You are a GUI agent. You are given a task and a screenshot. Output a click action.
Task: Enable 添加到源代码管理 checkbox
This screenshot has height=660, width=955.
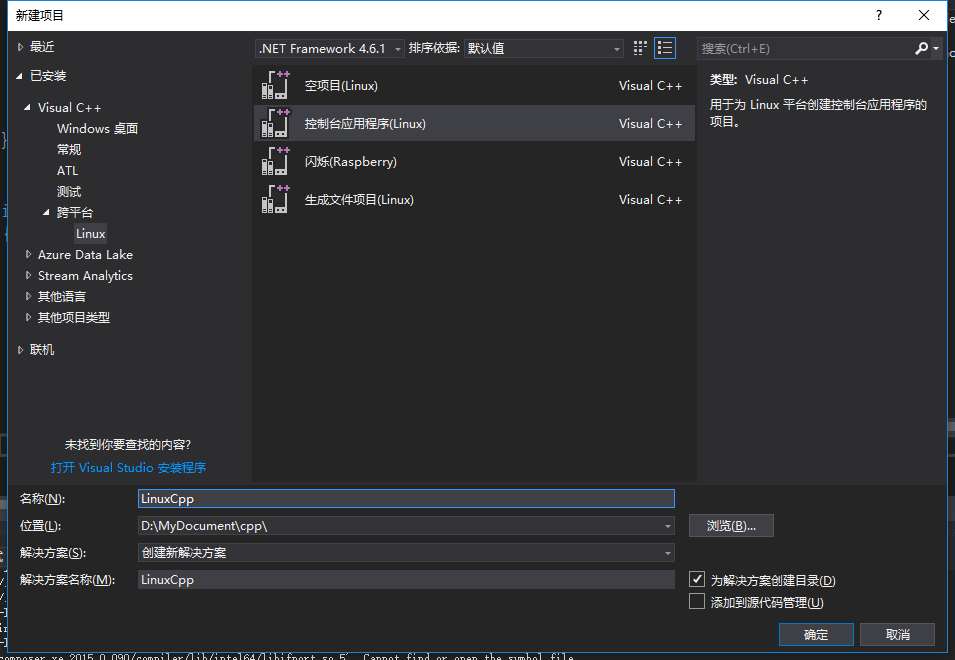(697, 602)
